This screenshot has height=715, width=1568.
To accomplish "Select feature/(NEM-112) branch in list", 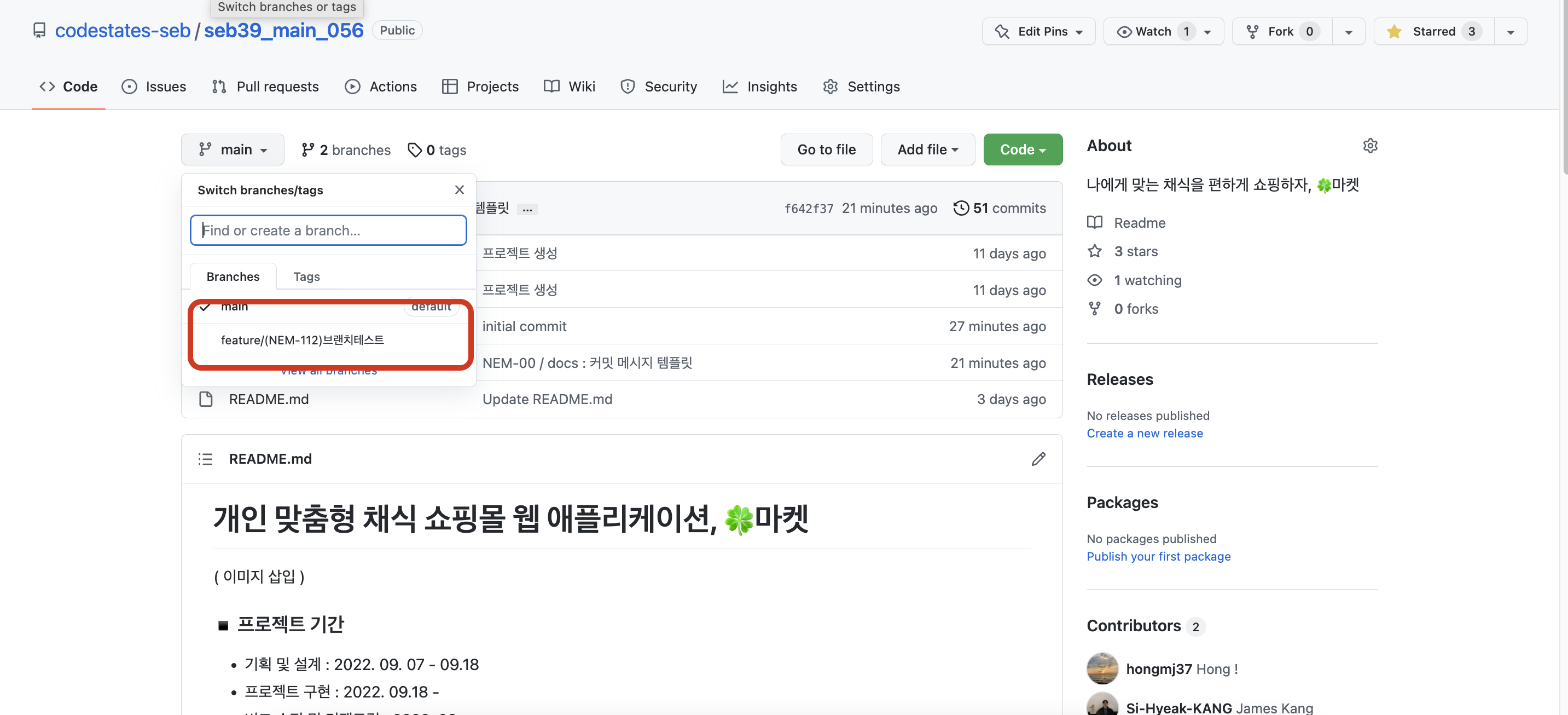I will coord(302,340).
